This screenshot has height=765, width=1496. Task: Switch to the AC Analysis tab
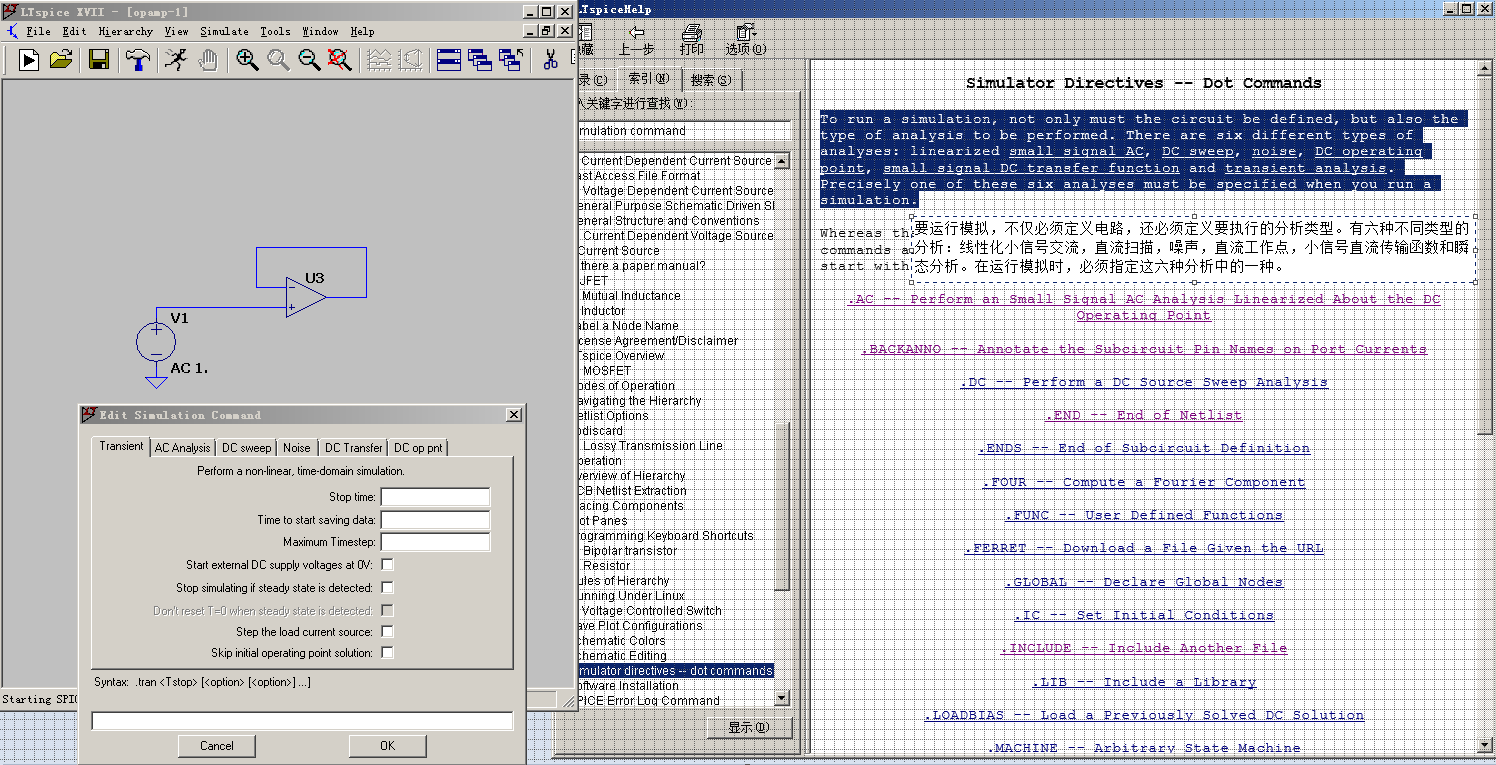tap(182, 448)
